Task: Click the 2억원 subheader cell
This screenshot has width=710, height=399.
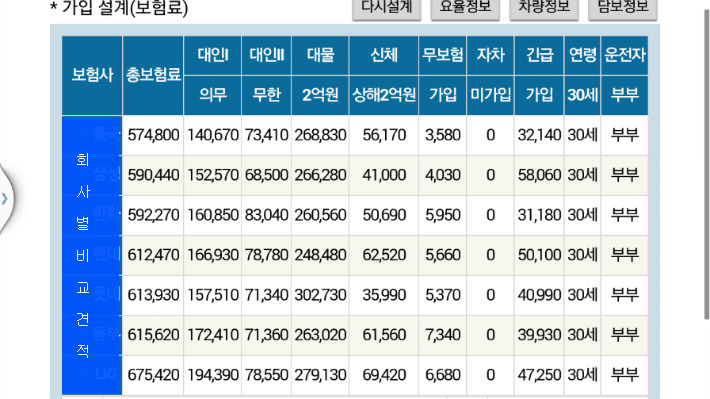Action: click(320, 95)
